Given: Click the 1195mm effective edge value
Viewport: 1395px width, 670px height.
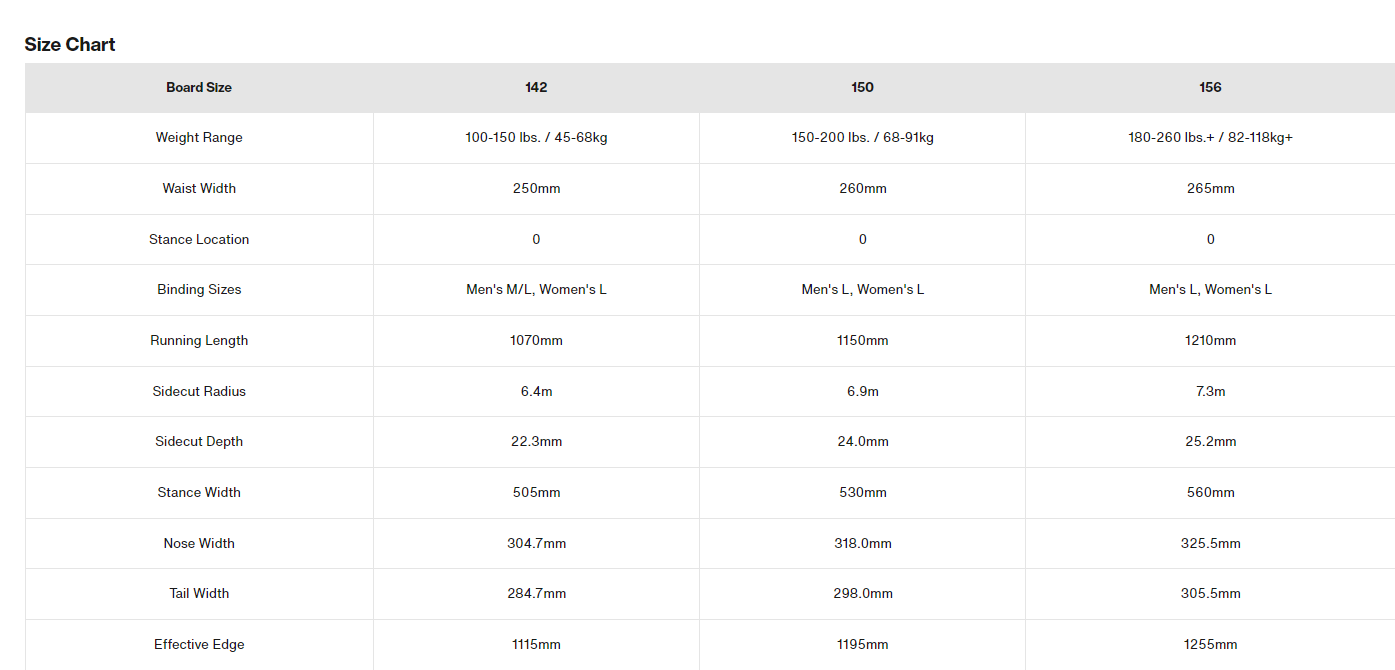Looking at the screenshot, I should (862, 644).
